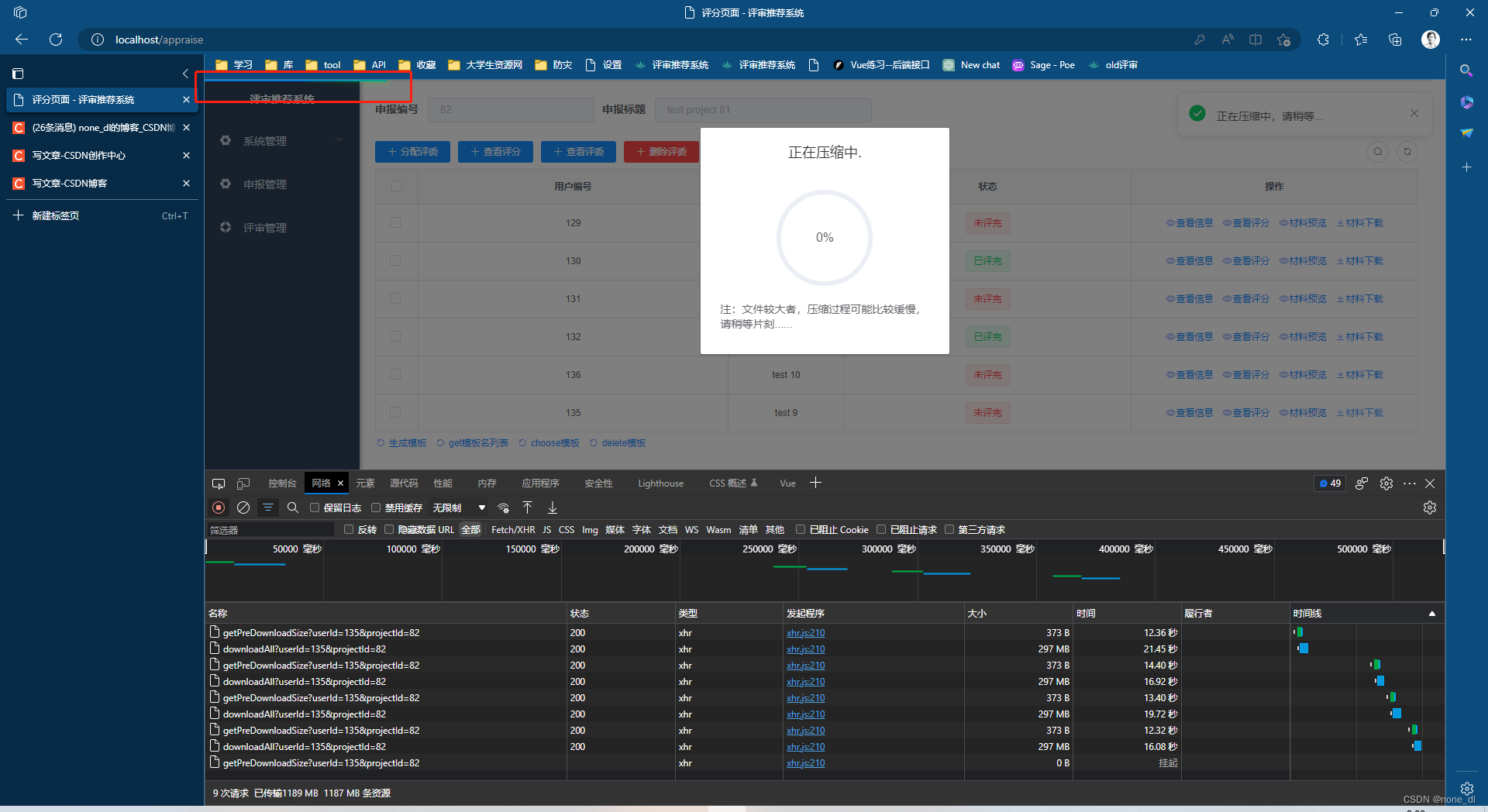The image size is (1488, 812).
Task: Open browser favorites star list
Action: pos(1361,40)
